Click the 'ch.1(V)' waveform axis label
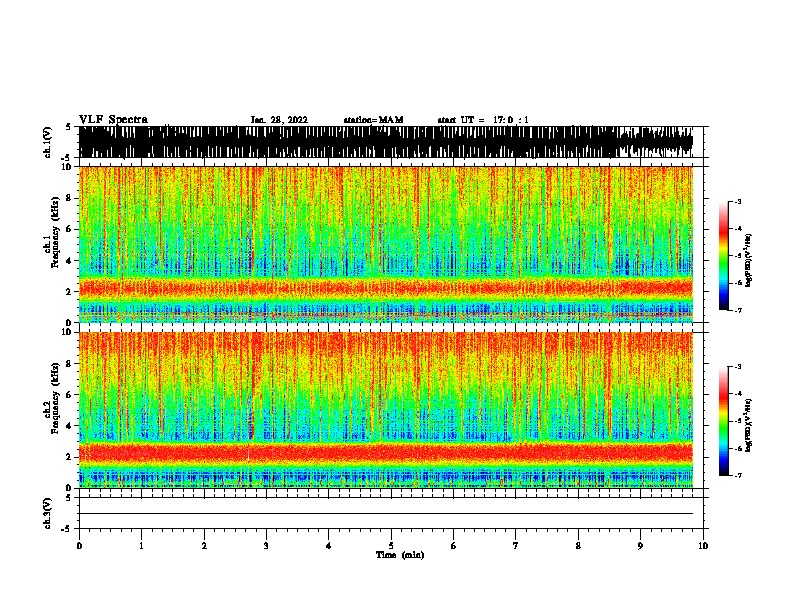 pyautogui.click(x=47, y=142)
